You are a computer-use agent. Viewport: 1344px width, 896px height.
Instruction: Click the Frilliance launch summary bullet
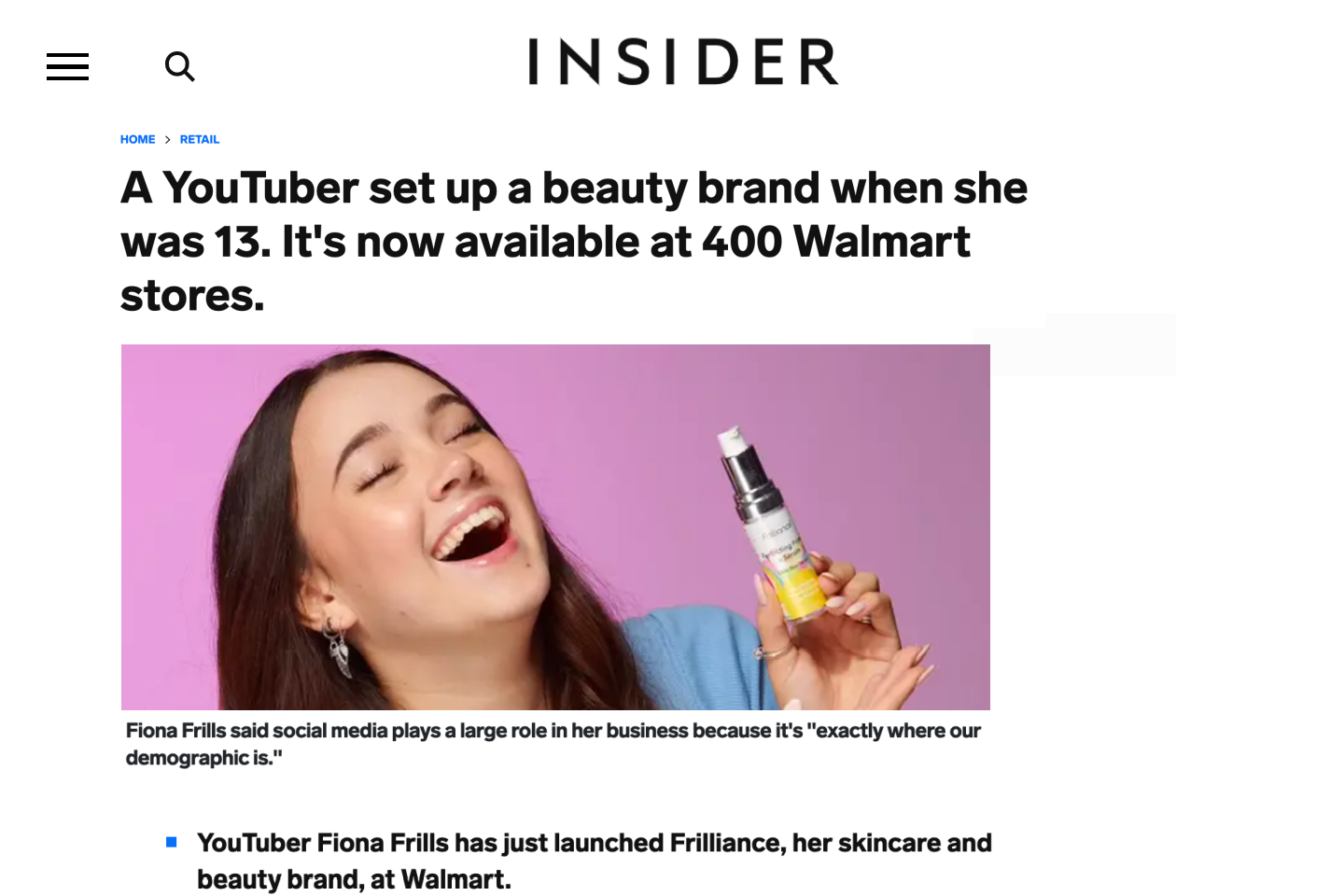pyautogui.click(x=594, y=861)
